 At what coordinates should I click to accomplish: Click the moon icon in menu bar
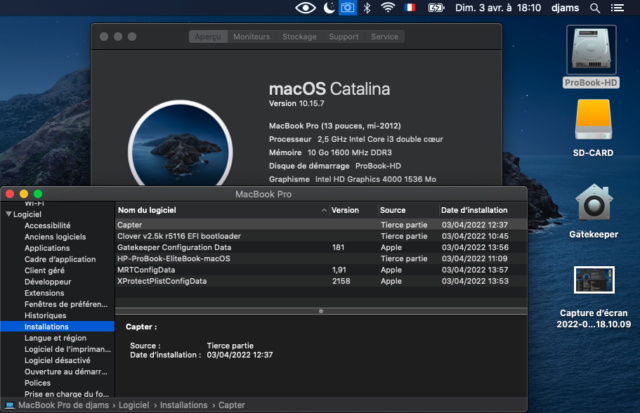[x=329, y=8]
